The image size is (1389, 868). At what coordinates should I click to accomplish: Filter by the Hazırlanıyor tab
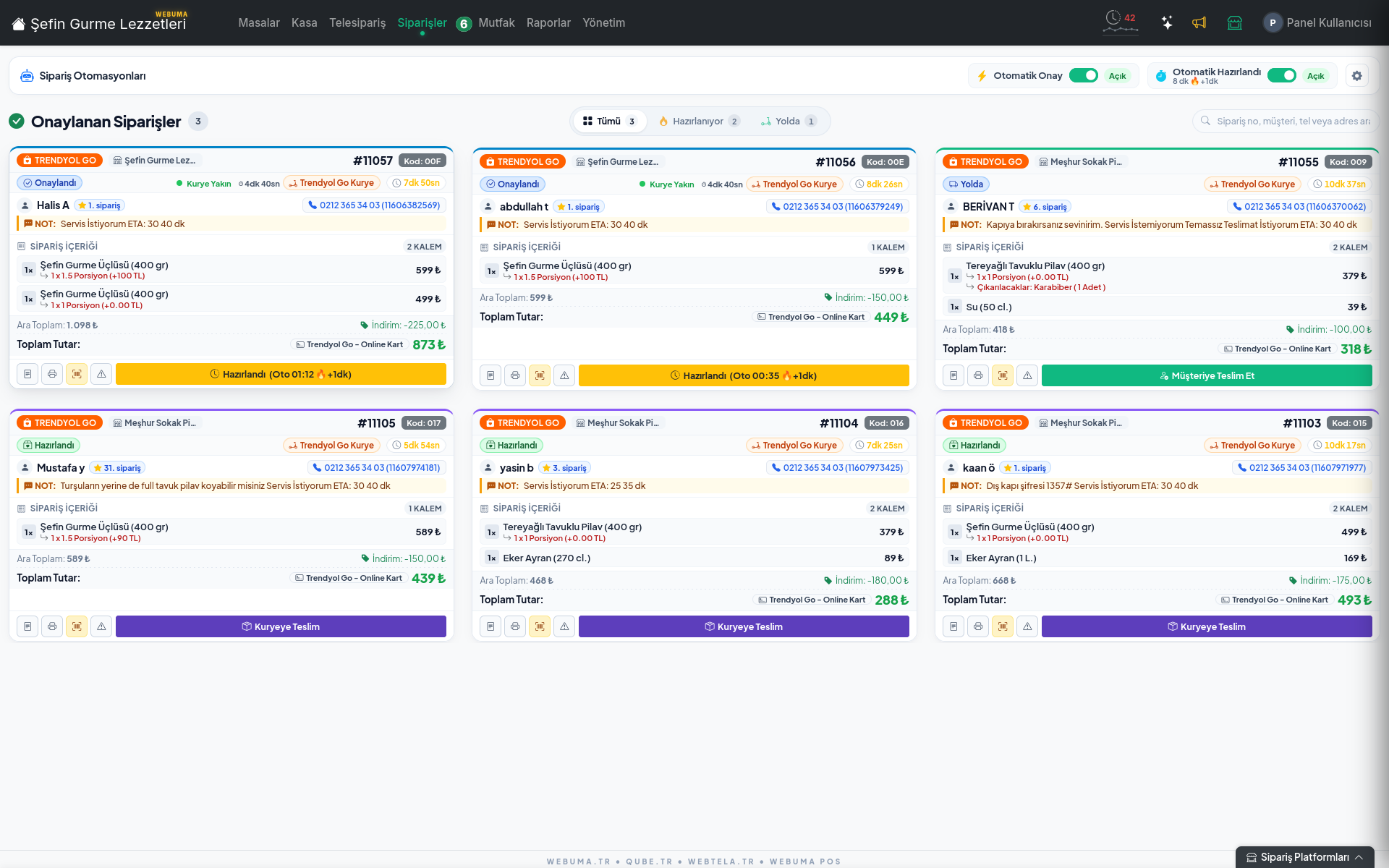[699, 122]
